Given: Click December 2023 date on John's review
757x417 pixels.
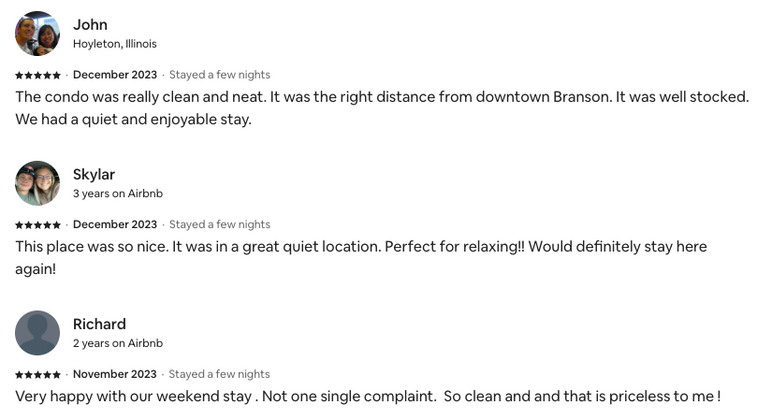Looking at the screenshot, I should pyautogui.click(x=115, y=75).
